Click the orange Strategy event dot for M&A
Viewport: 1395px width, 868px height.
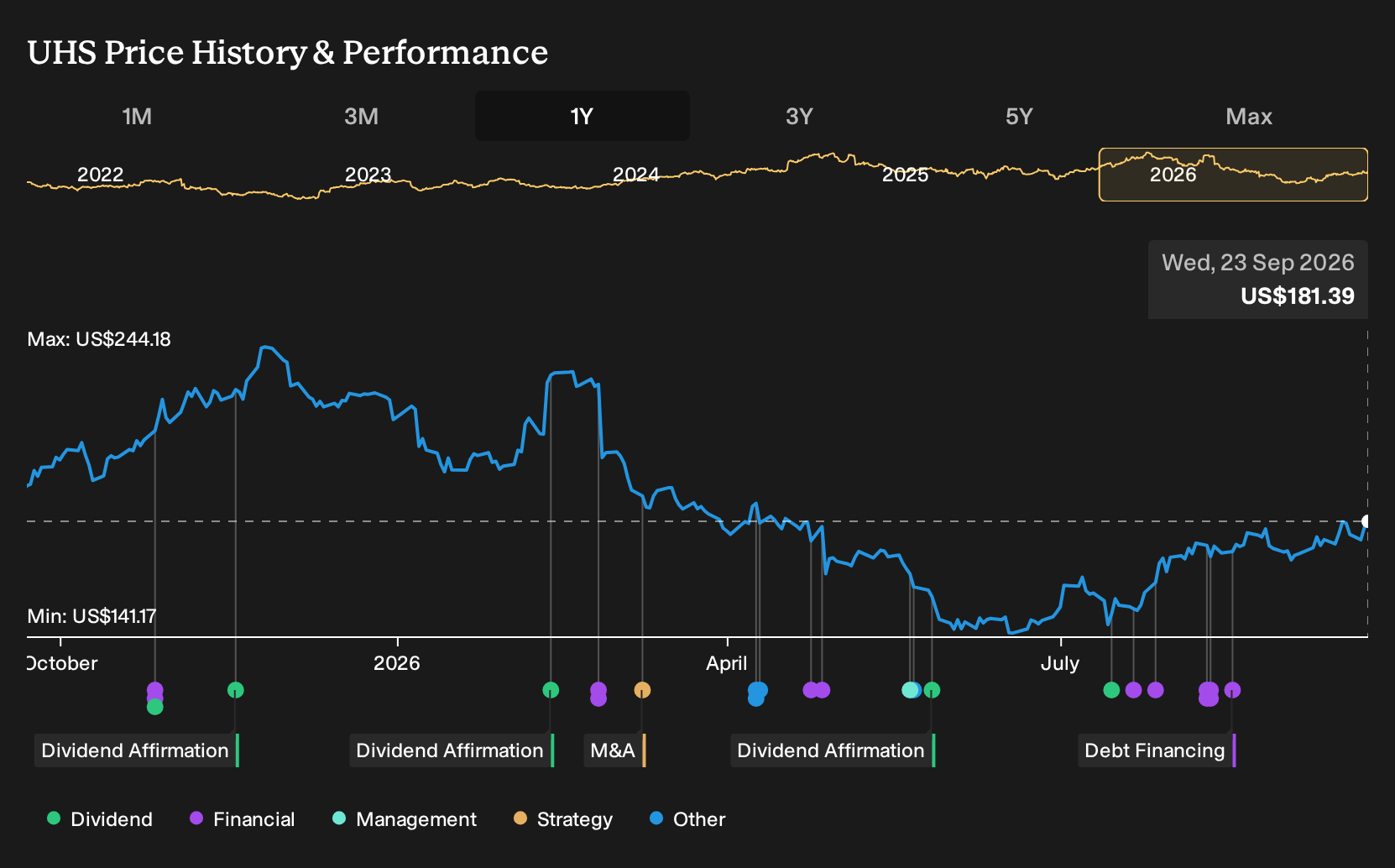(x=642, y=690)
